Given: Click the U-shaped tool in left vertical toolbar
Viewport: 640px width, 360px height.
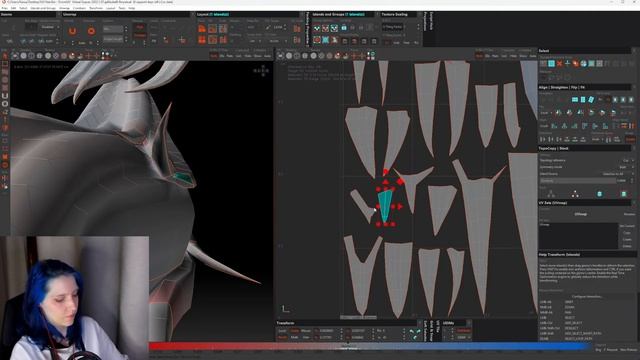Looking at the screenshot, I should pyautogui.click(x=5, y=96).
